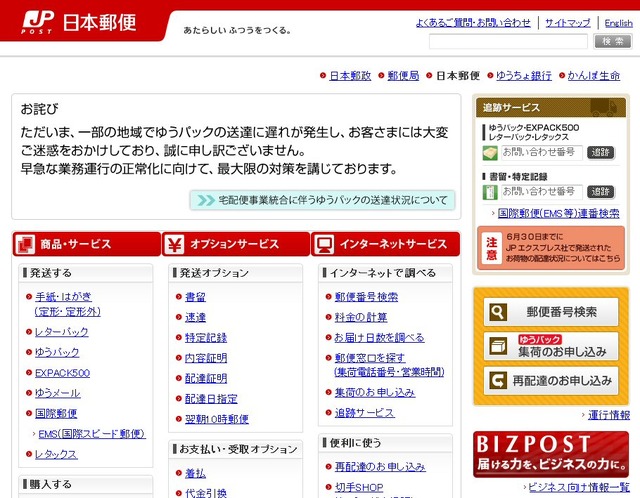640x498 pixels.
Task: Open 追跡サービス link under インターネットで調べる
Action: [364, 413]
